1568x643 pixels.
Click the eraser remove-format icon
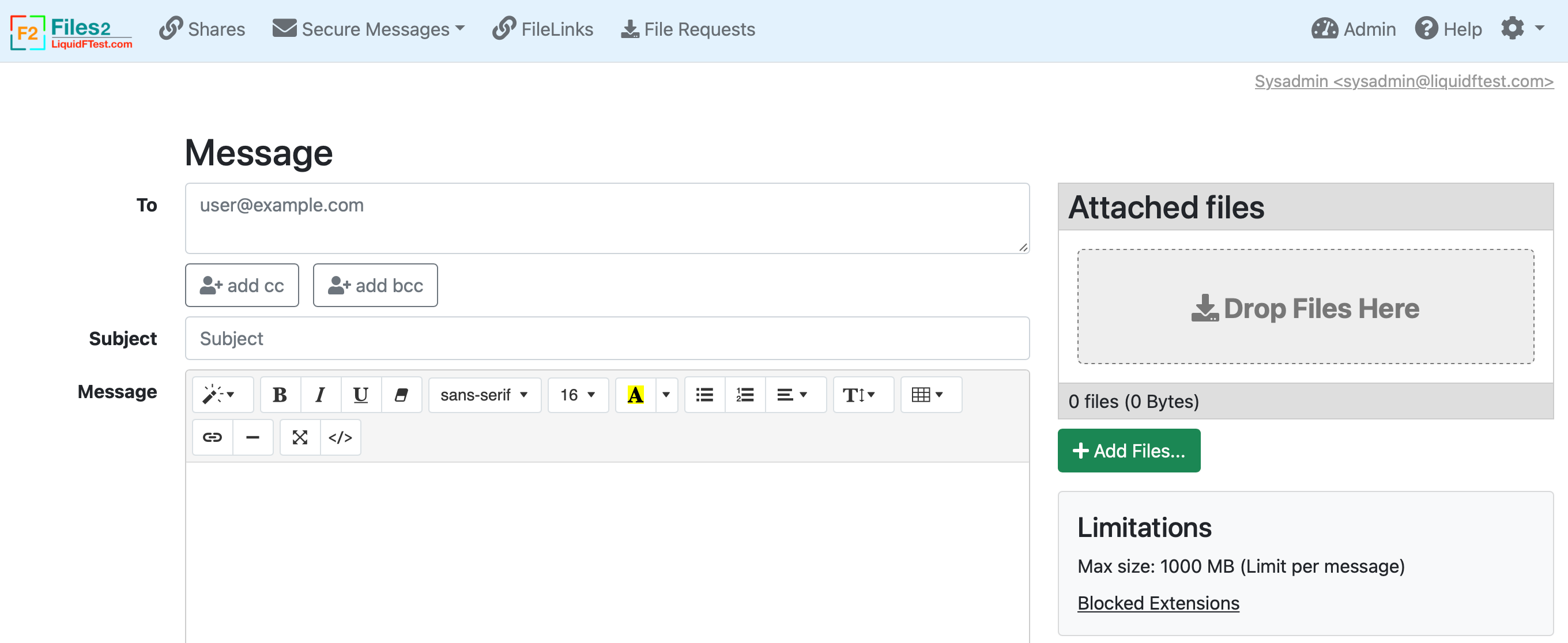click(401, 395)
